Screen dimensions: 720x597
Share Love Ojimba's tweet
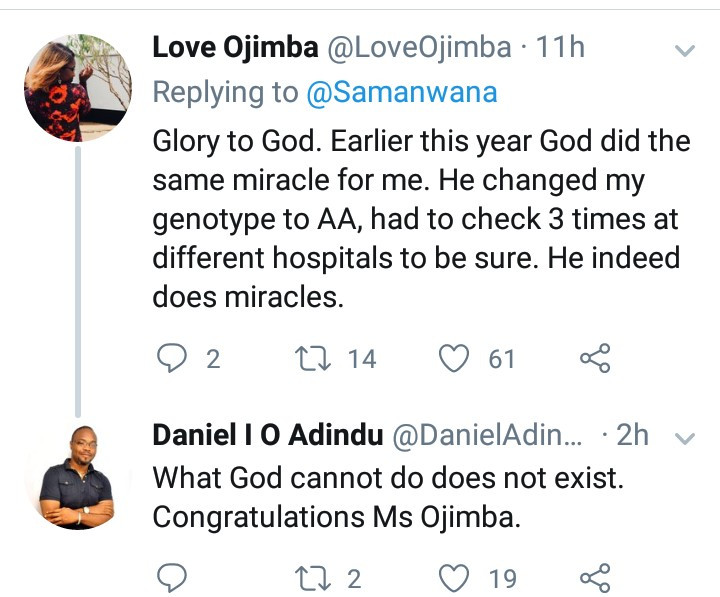595,358
